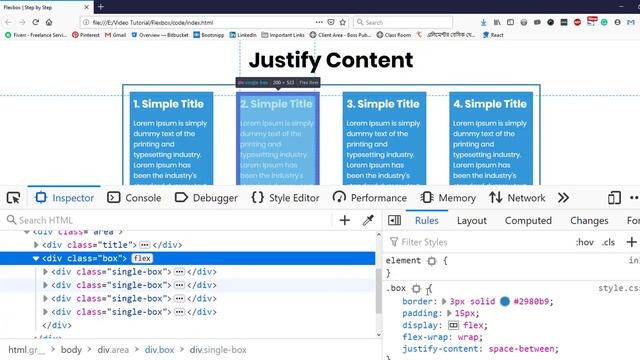Click the 1. Simple Title box

click(171, 138)
